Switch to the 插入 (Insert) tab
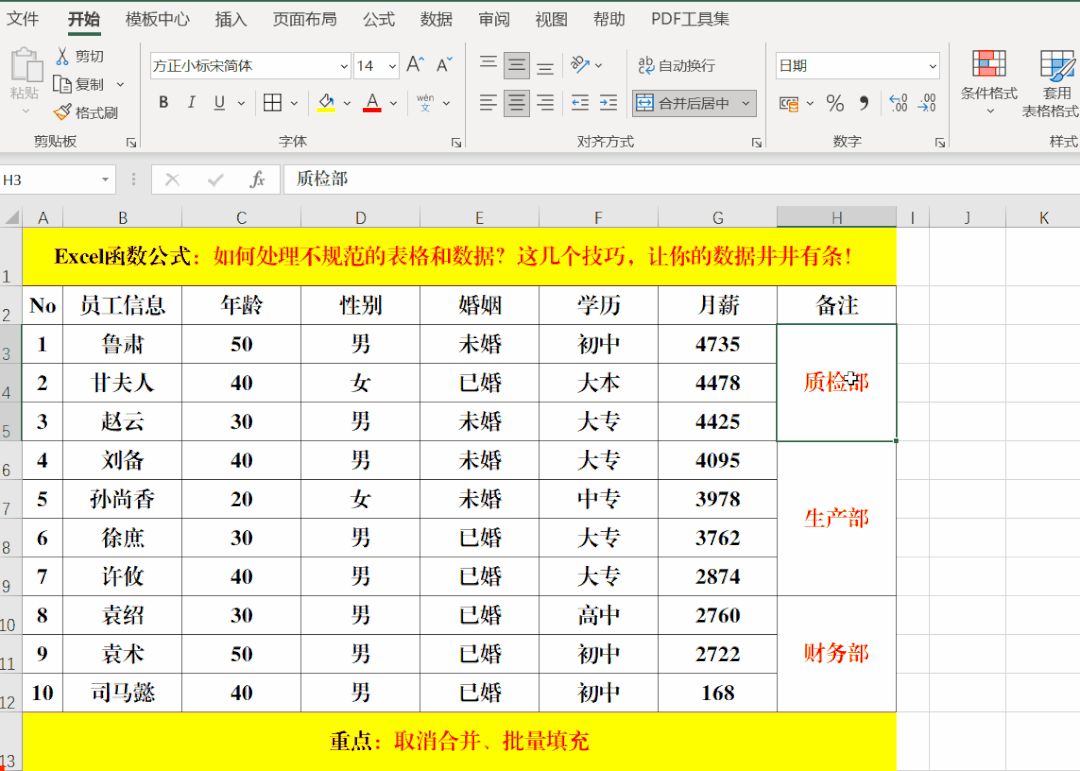 pos(230,19)
